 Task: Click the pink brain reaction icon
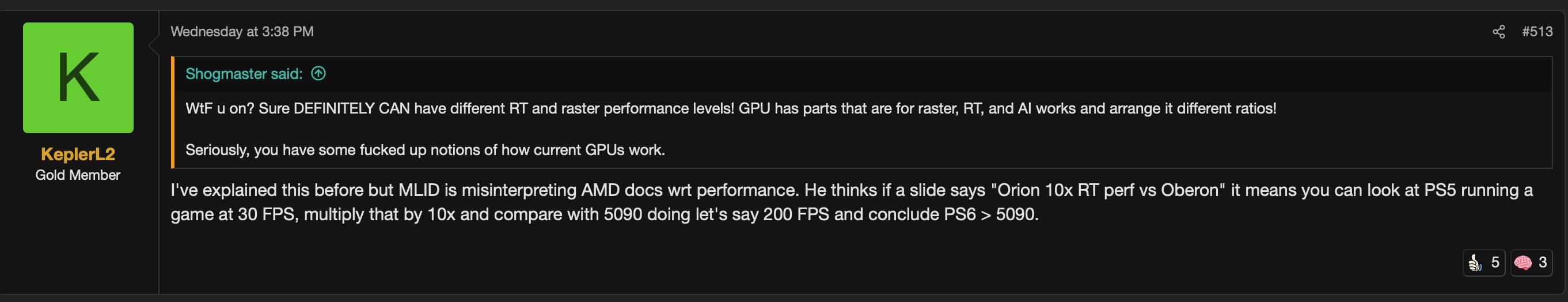(1523, 262)
